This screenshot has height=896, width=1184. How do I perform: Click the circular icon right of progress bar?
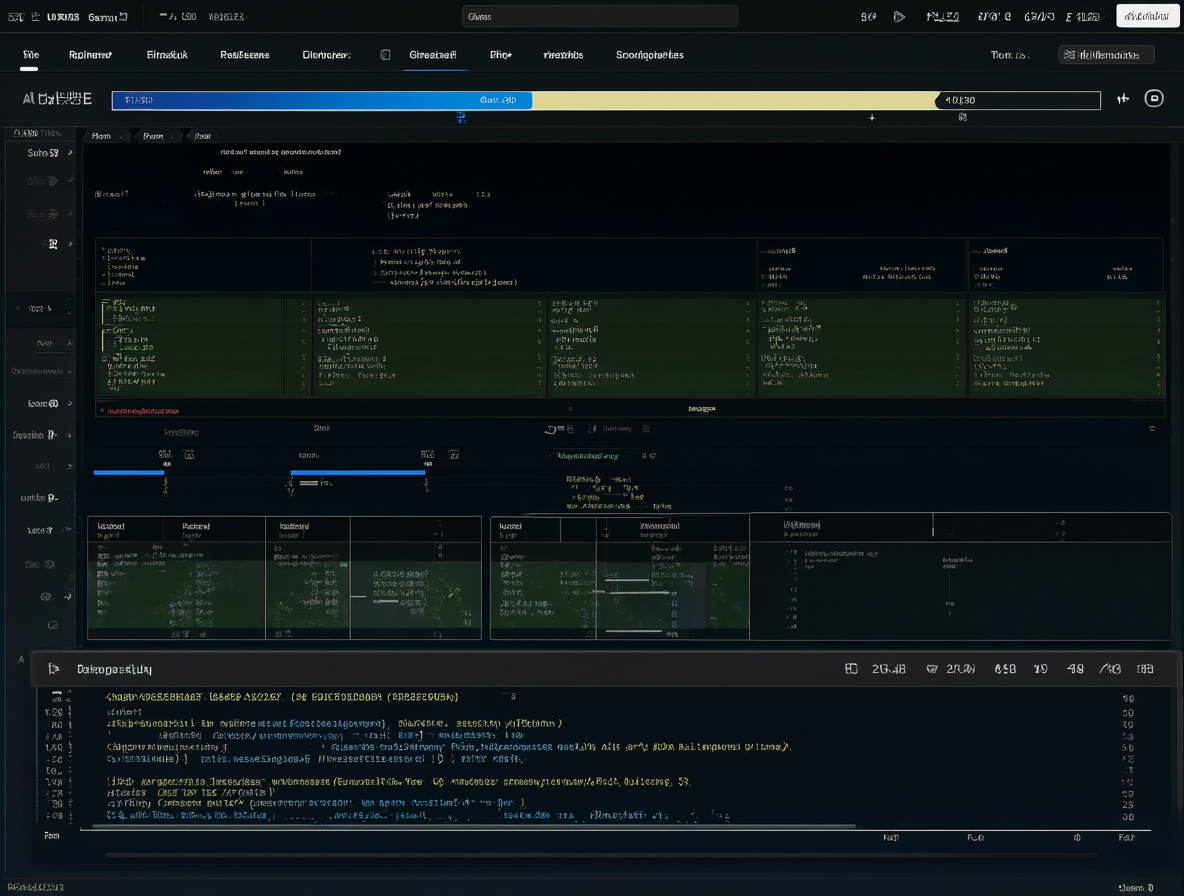pyautogui.click(x=1154, y=98)
